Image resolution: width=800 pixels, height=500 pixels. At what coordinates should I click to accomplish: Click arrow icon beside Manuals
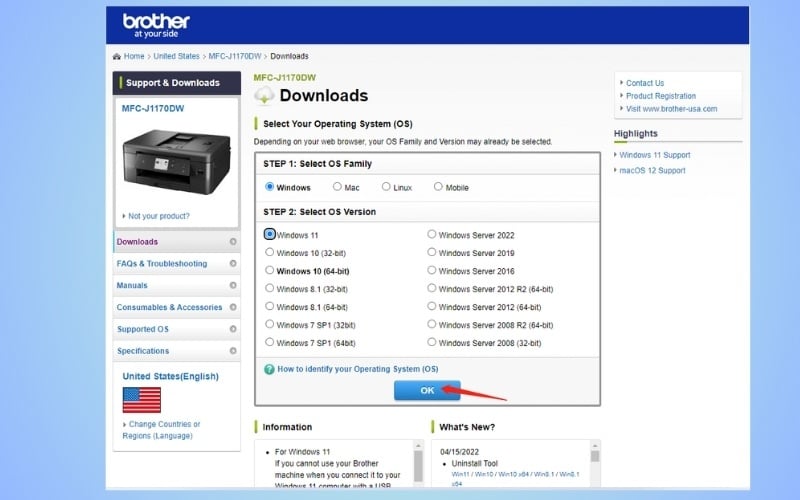point(233,286)
